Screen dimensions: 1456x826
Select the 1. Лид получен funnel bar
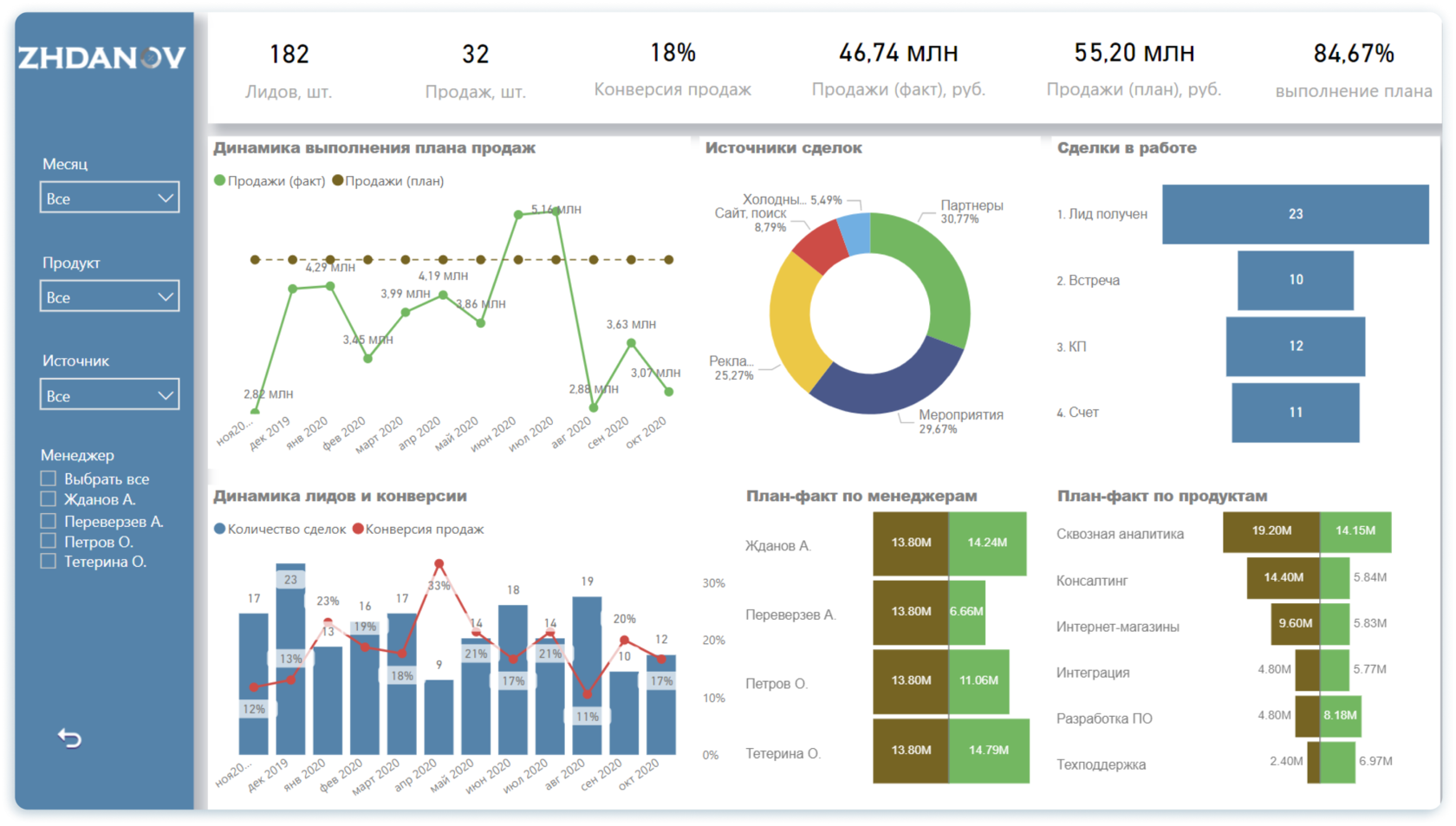click(1295, 214)
